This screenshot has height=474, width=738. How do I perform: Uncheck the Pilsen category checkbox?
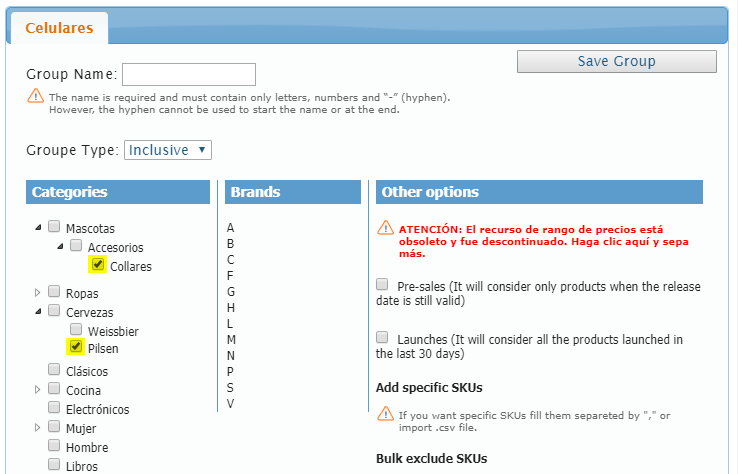point(76,347)
